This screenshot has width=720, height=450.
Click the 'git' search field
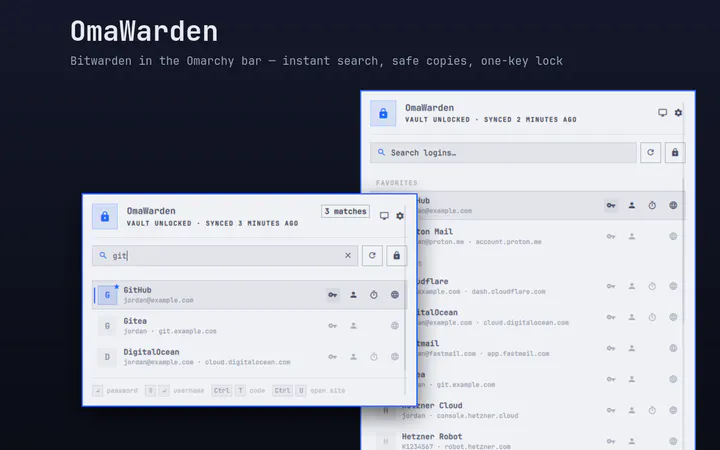pos(225,255)
